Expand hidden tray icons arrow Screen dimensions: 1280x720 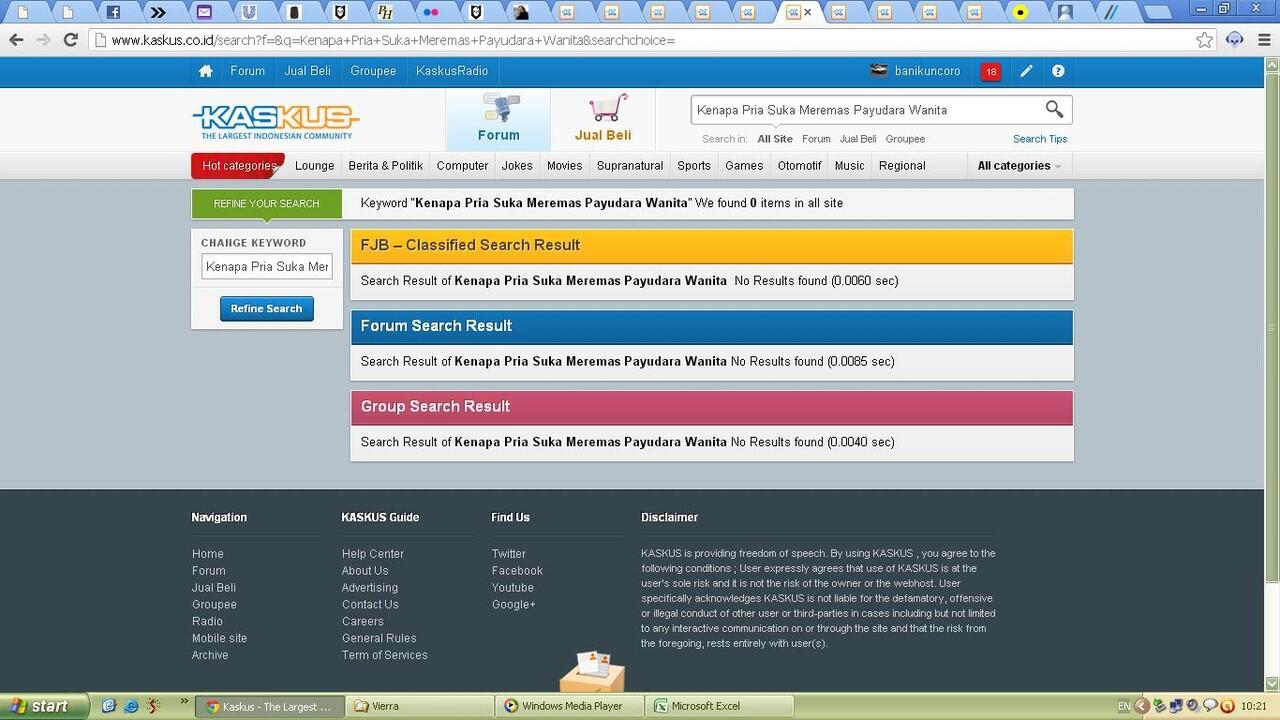[1142, 706]
